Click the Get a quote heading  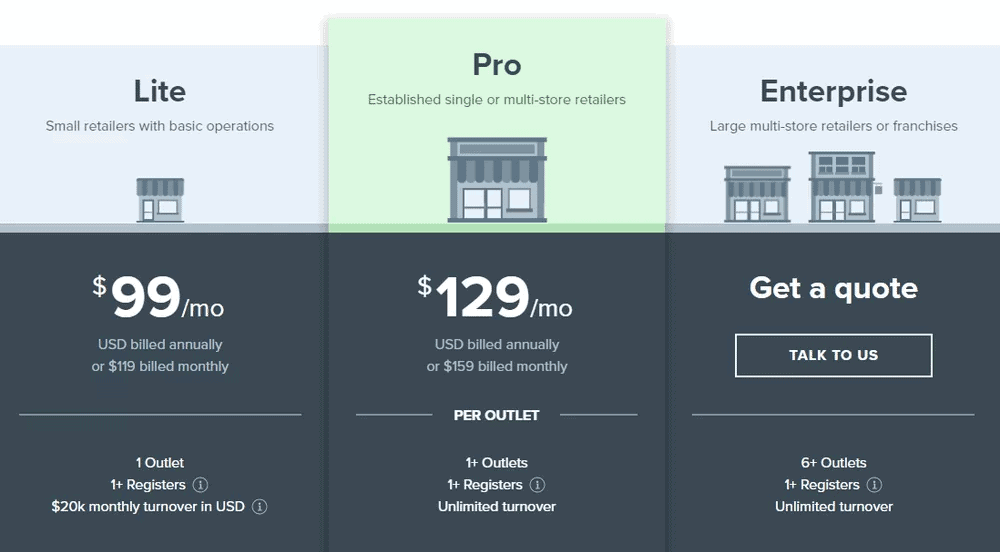tap(834, 288)
